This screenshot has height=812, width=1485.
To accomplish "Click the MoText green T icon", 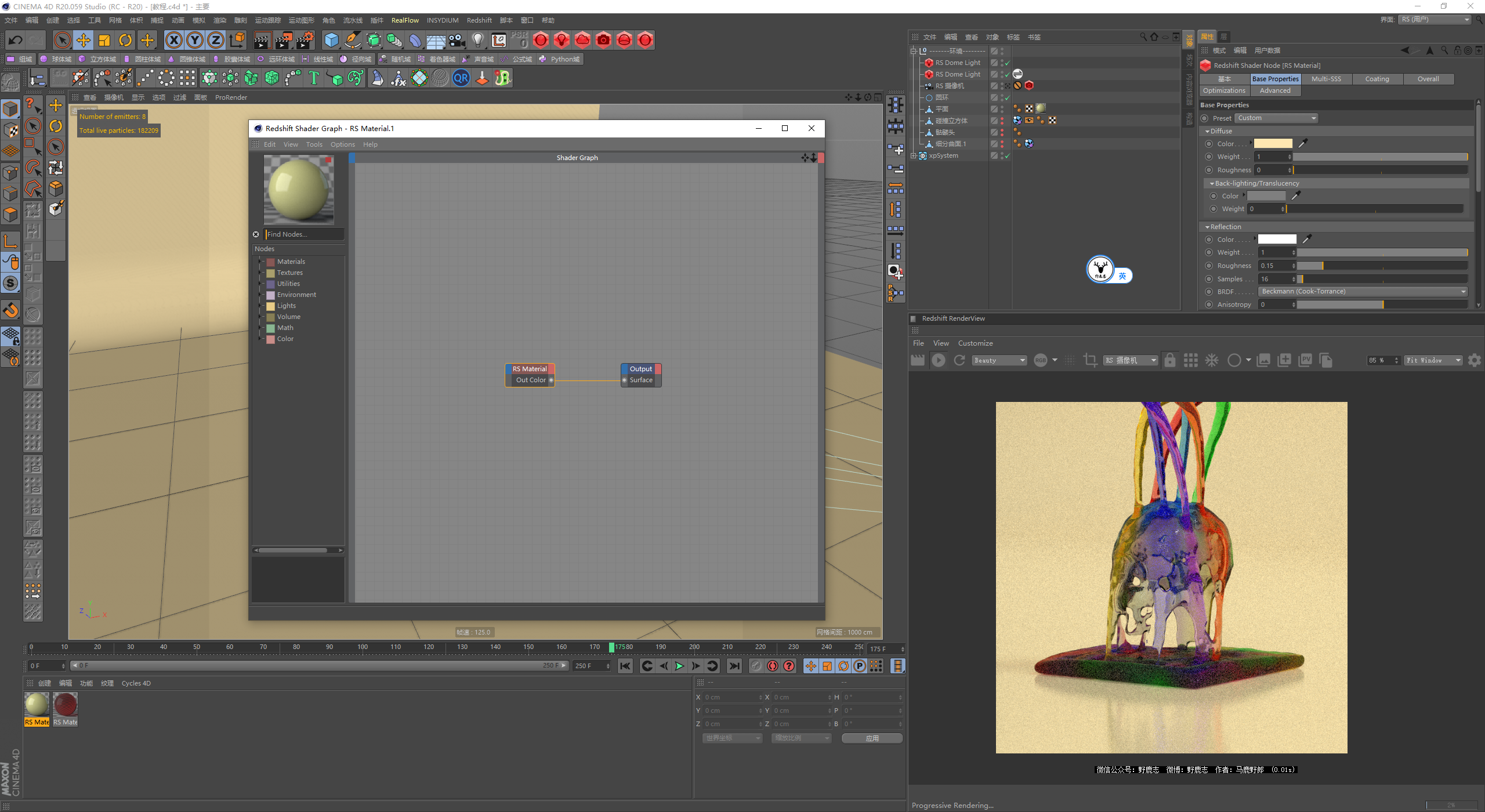I will [x=314, y=78].
